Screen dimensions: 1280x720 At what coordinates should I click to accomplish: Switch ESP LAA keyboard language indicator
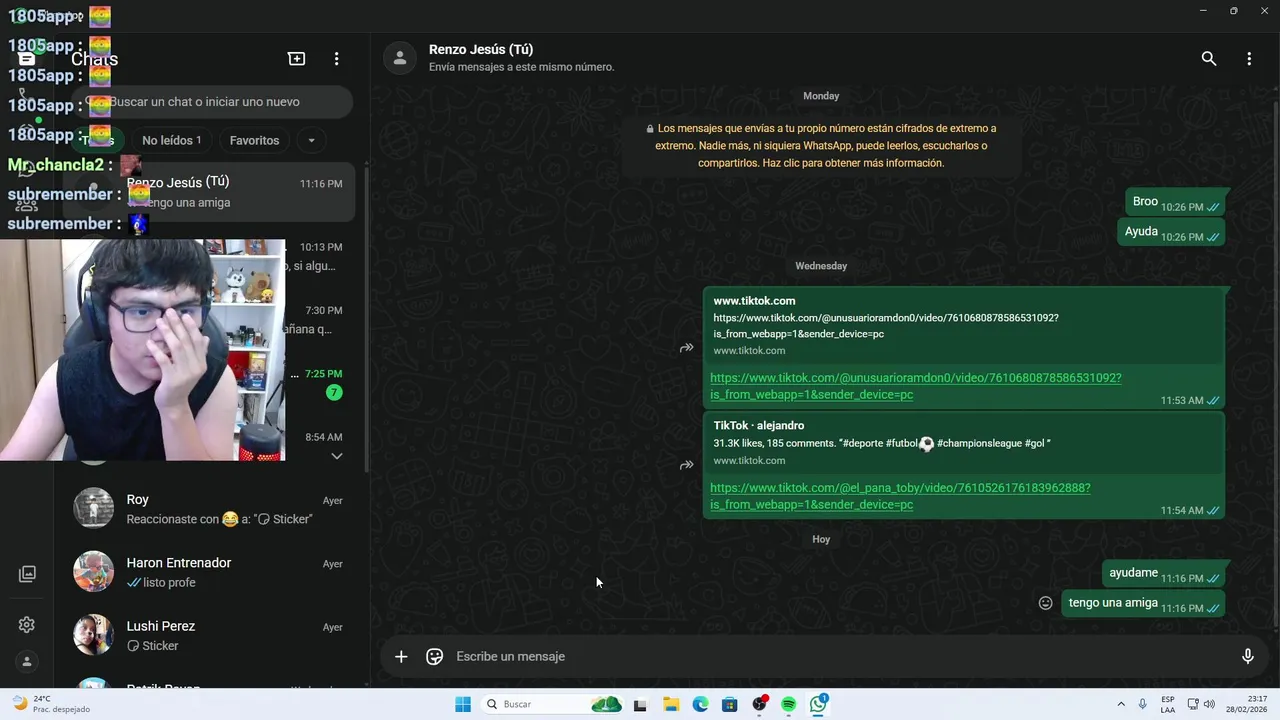pyautogui.click(x=1168, y=704)
